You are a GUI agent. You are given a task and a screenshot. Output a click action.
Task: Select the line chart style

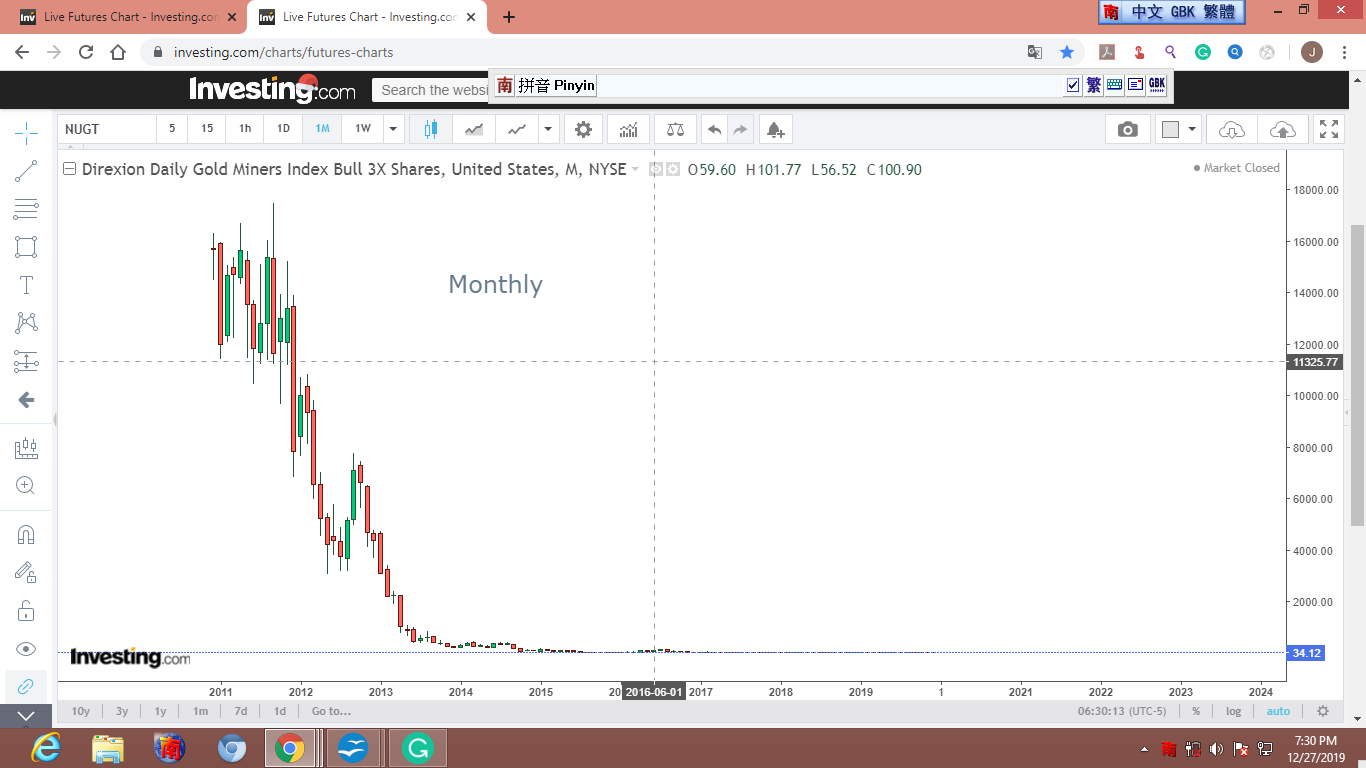click(517, 129)
